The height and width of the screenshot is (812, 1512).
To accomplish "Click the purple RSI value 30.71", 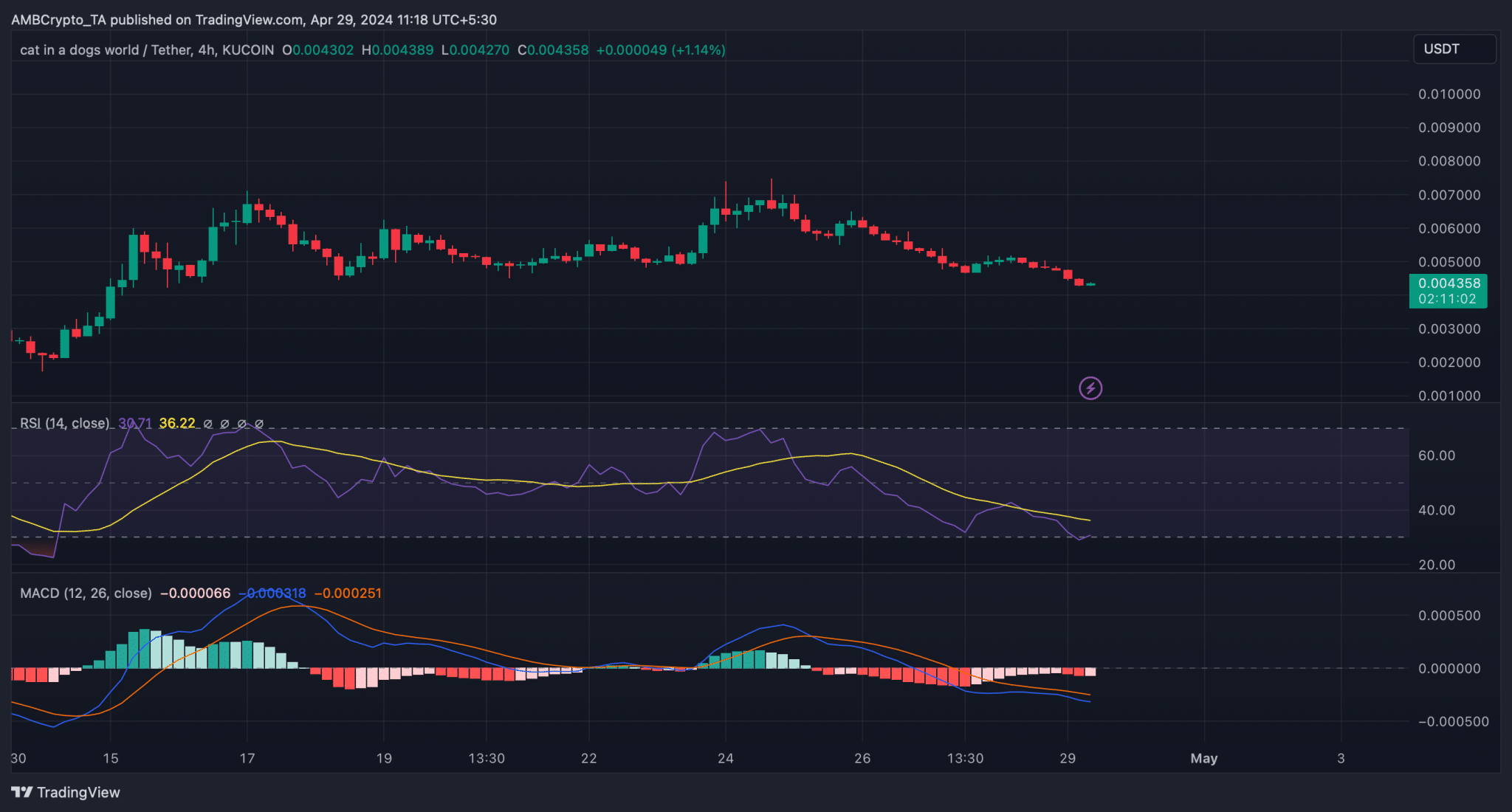I will (135, 423).
